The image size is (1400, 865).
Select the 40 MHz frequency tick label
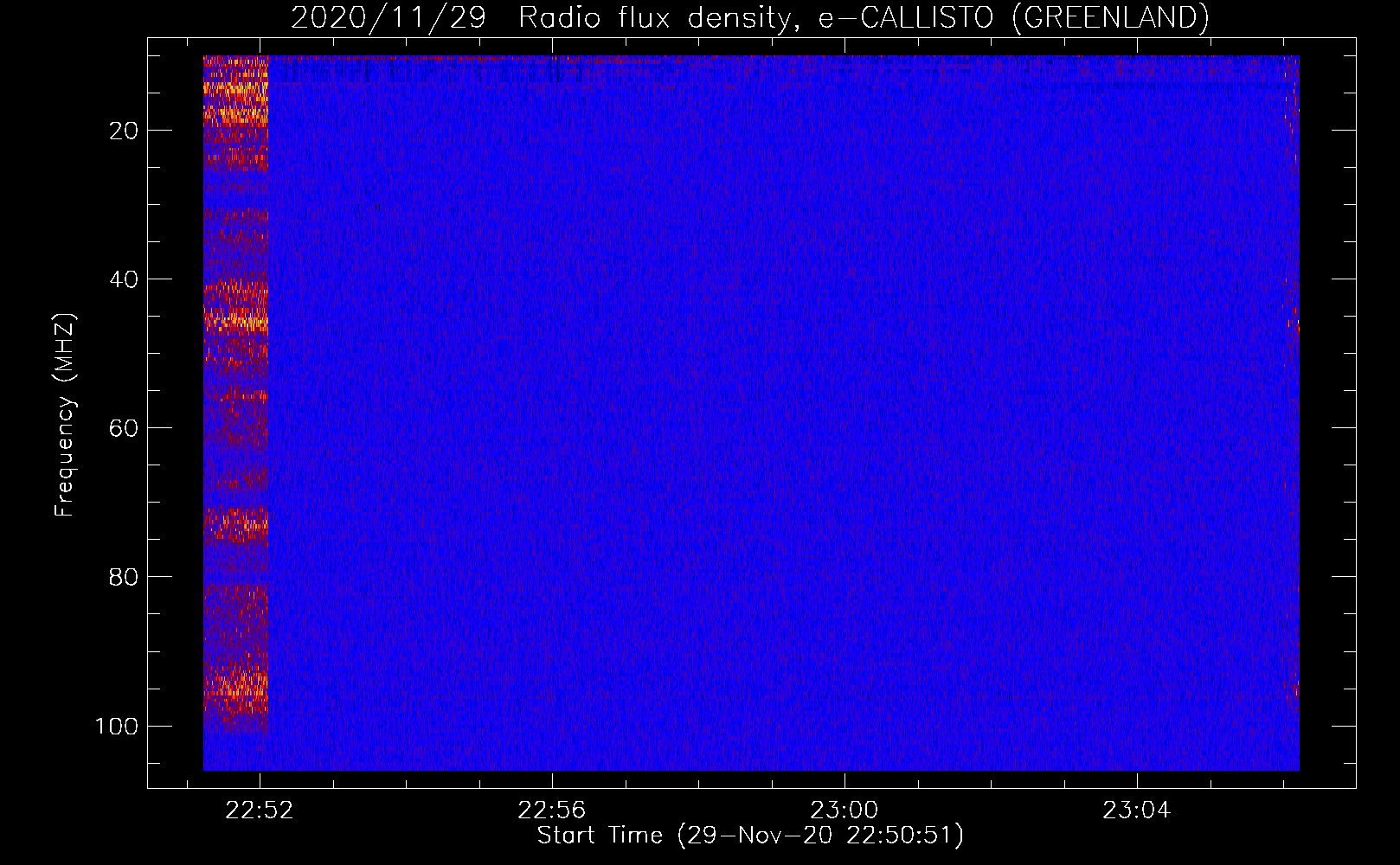[124, 279]
